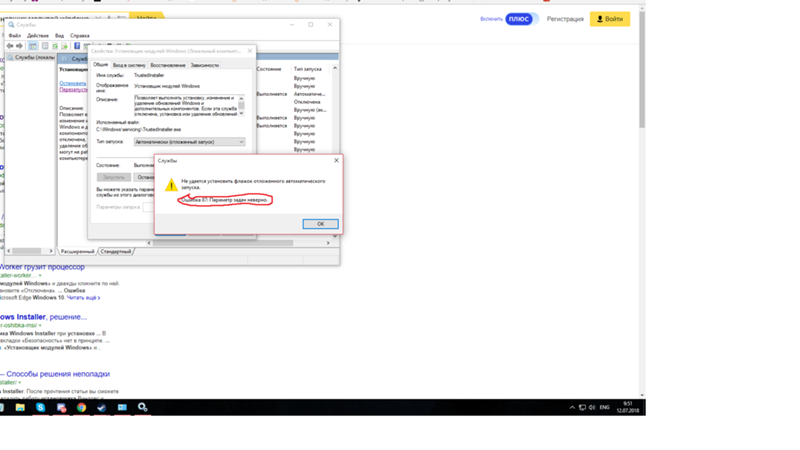Open the taskbar icon next to Skype
800x450 pixels.
pyautogui.click(x=61, y=407)
